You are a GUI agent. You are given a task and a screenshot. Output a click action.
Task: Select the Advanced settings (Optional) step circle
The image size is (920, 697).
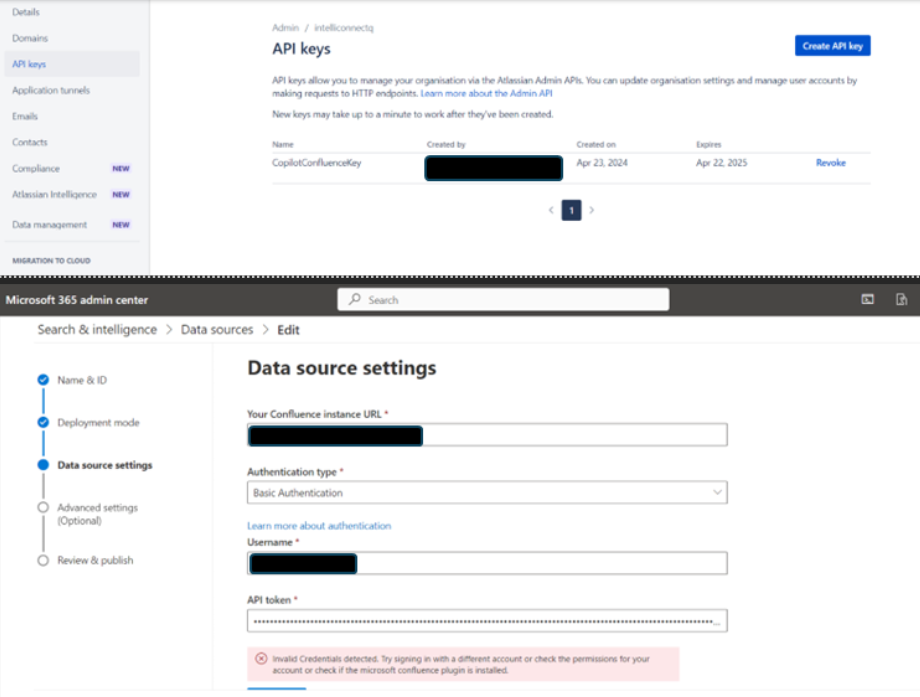[x=42, y=507]
